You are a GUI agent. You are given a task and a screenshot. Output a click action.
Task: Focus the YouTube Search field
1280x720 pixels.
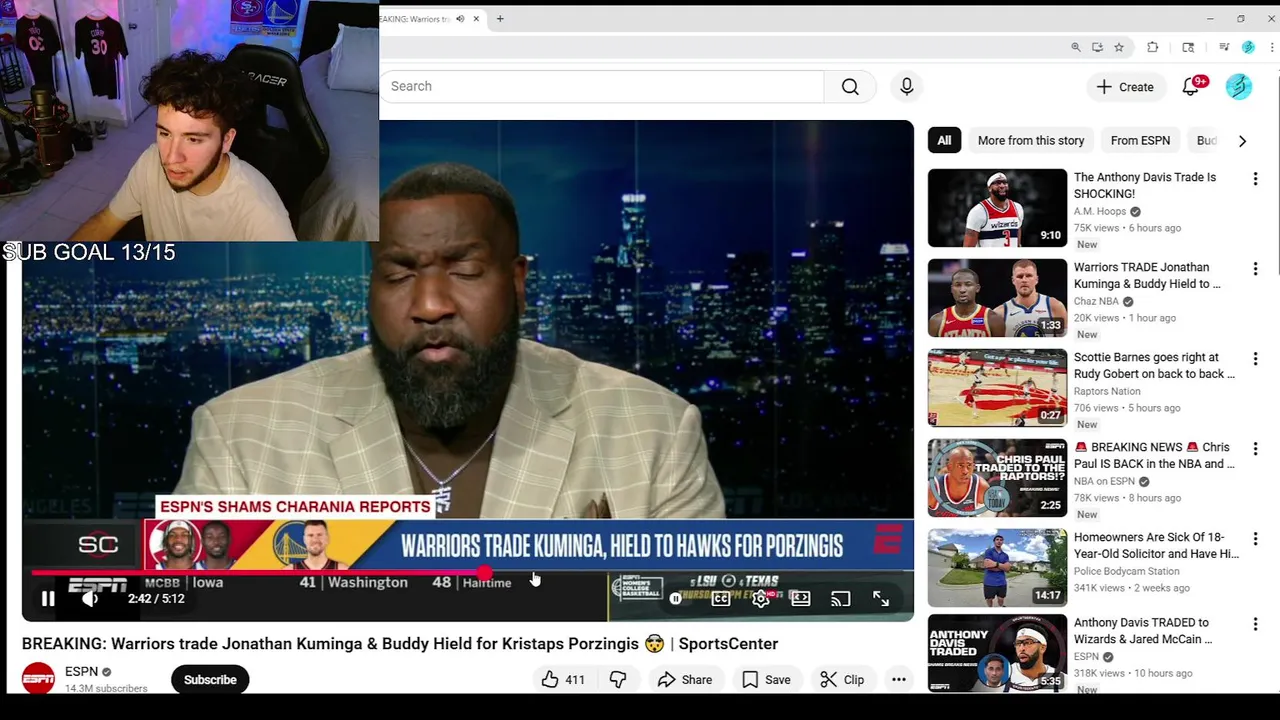601,87
